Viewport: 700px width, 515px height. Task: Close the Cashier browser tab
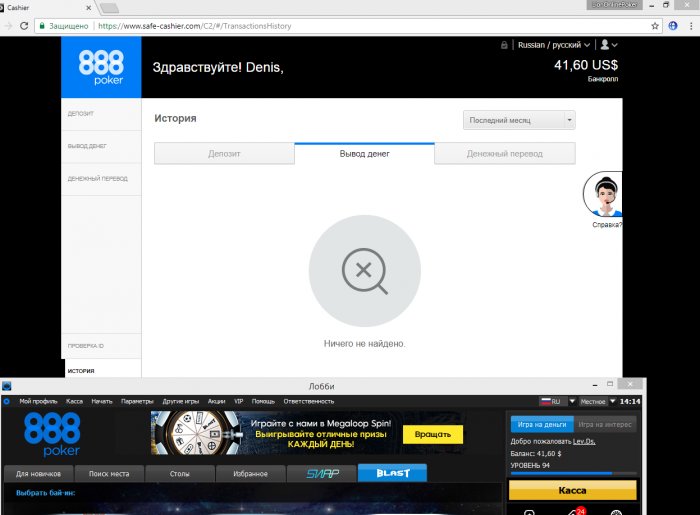pyautogui.click(x=88, y=8)
